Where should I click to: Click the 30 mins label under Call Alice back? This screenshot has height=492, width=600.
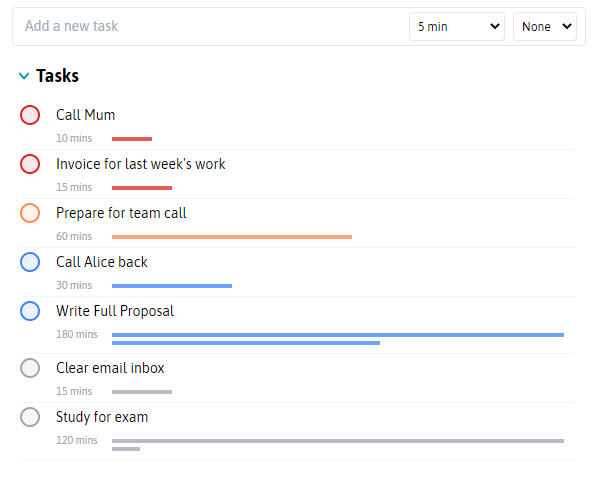coord(74,285)
